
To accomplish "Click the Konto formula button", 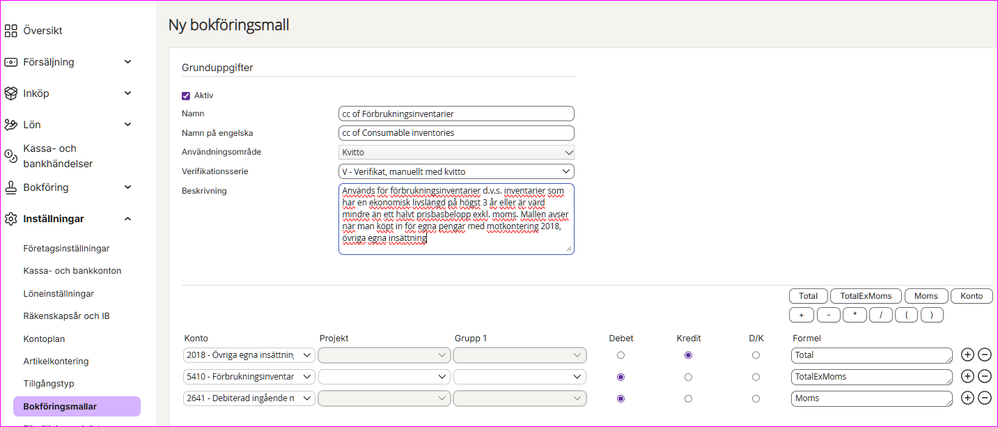I will pos(971,296).
